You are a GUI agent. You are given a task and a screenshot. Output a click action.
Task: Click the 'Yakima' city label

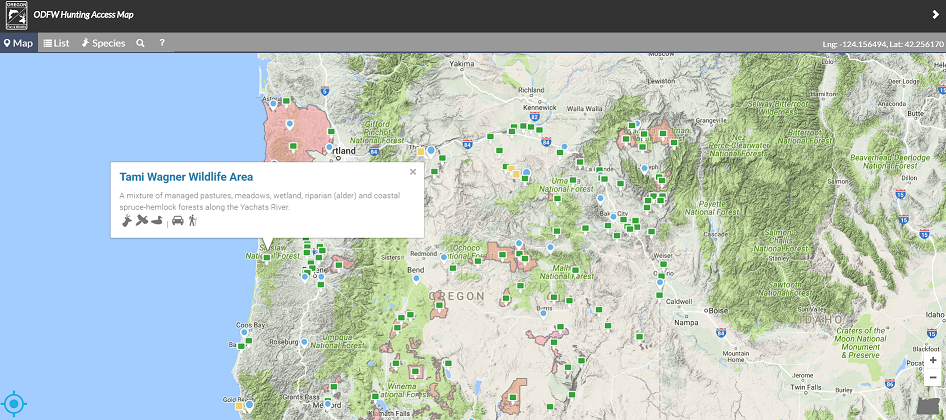(462, 63)
